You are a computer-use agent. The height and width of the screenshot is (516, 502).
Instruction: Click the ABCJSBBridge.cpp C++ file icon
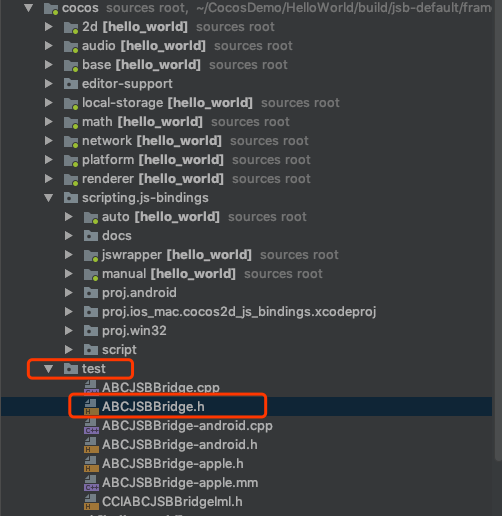coord(91,387)
